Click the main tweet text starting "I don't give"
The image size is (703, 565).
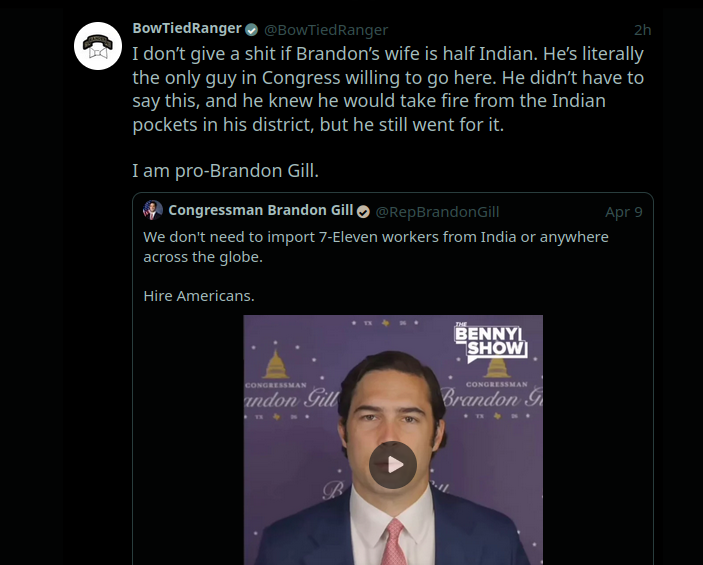click(x=388, y=89)
